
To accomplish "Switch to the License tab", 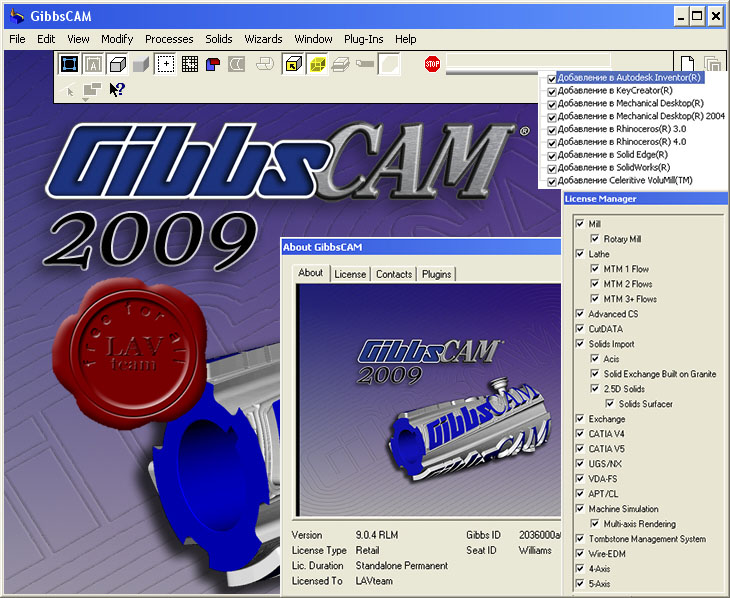I will click(350, 274).
